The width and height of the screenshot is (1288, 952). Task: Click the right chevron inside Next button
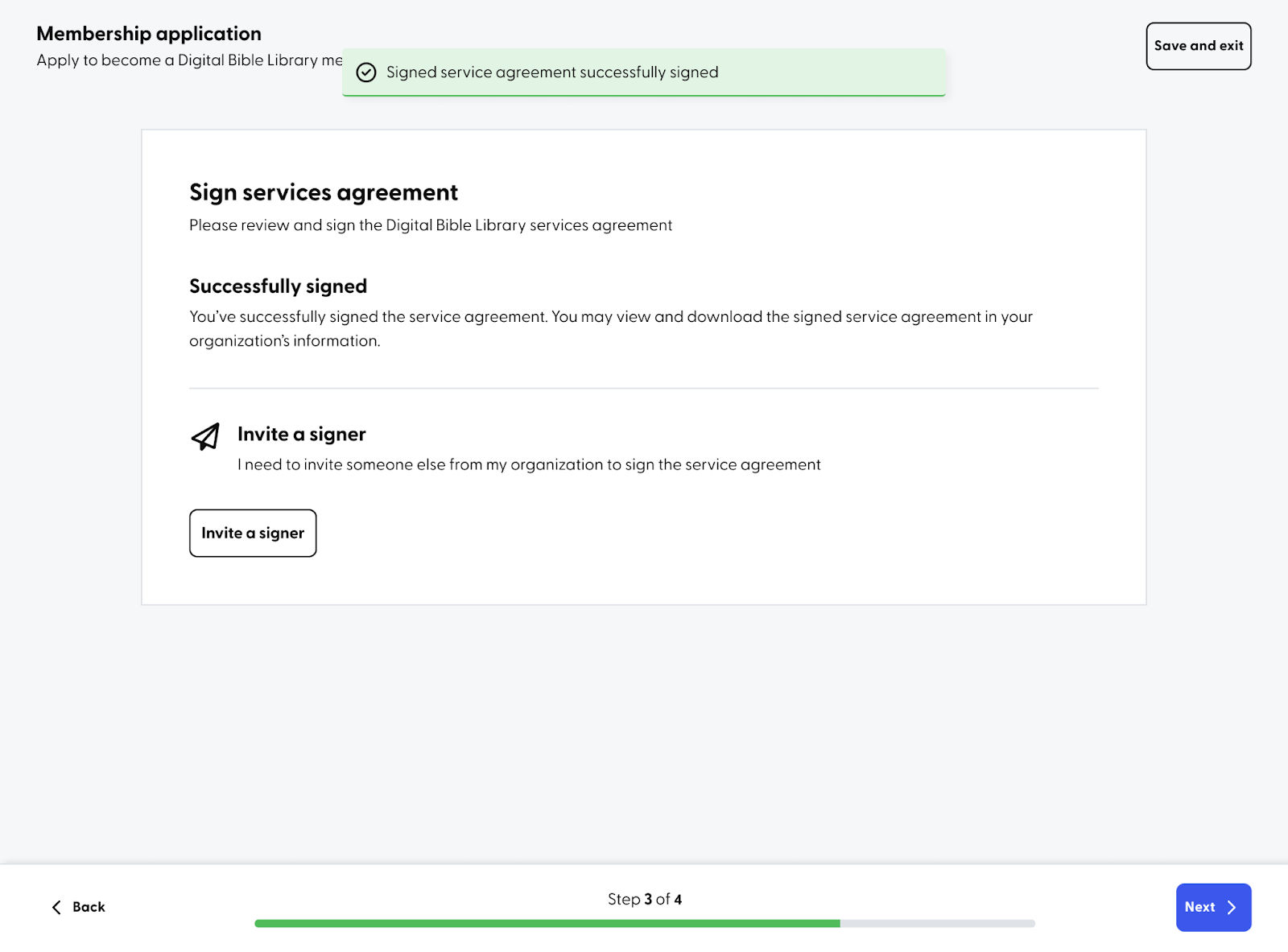pos(1232,907)
